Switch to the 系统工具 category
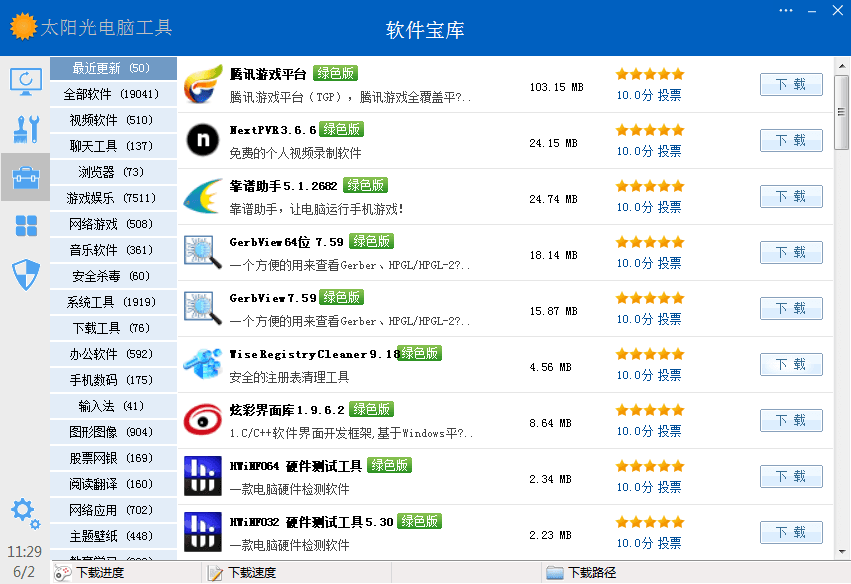Viewport: 851px width, 584px height. [113, 302]
